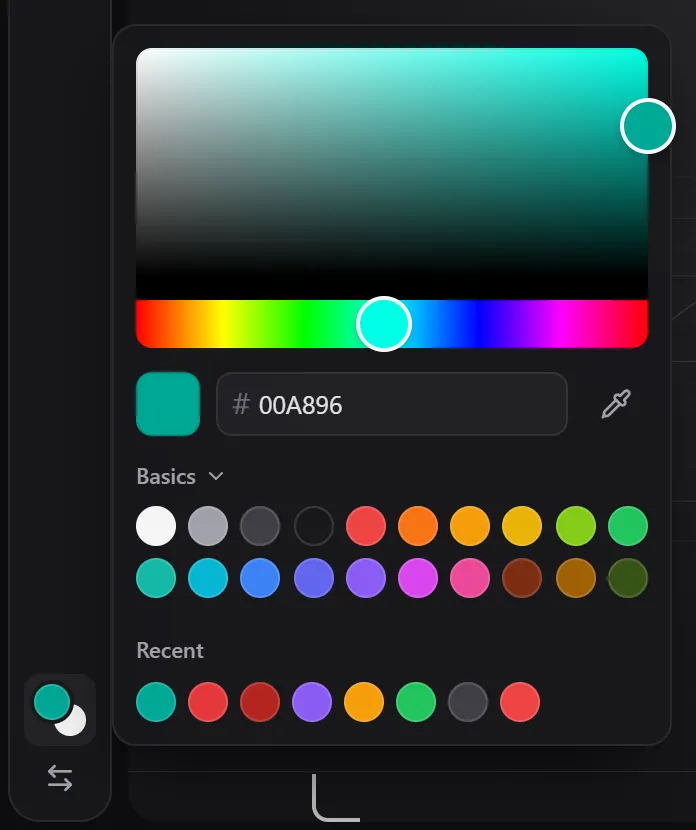This screenshot has width=696, height=830.
Task: Select the orange swatch in Recent
Action: pos(364,702)
